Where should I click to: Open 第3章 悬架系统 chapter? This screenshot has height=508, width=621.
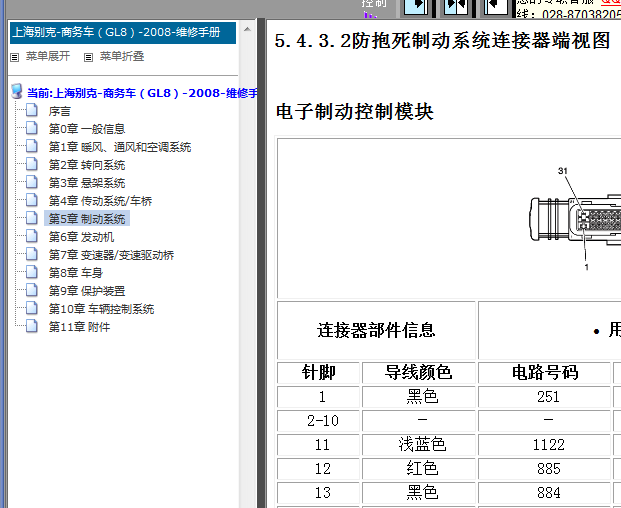[x=87, y=183]
